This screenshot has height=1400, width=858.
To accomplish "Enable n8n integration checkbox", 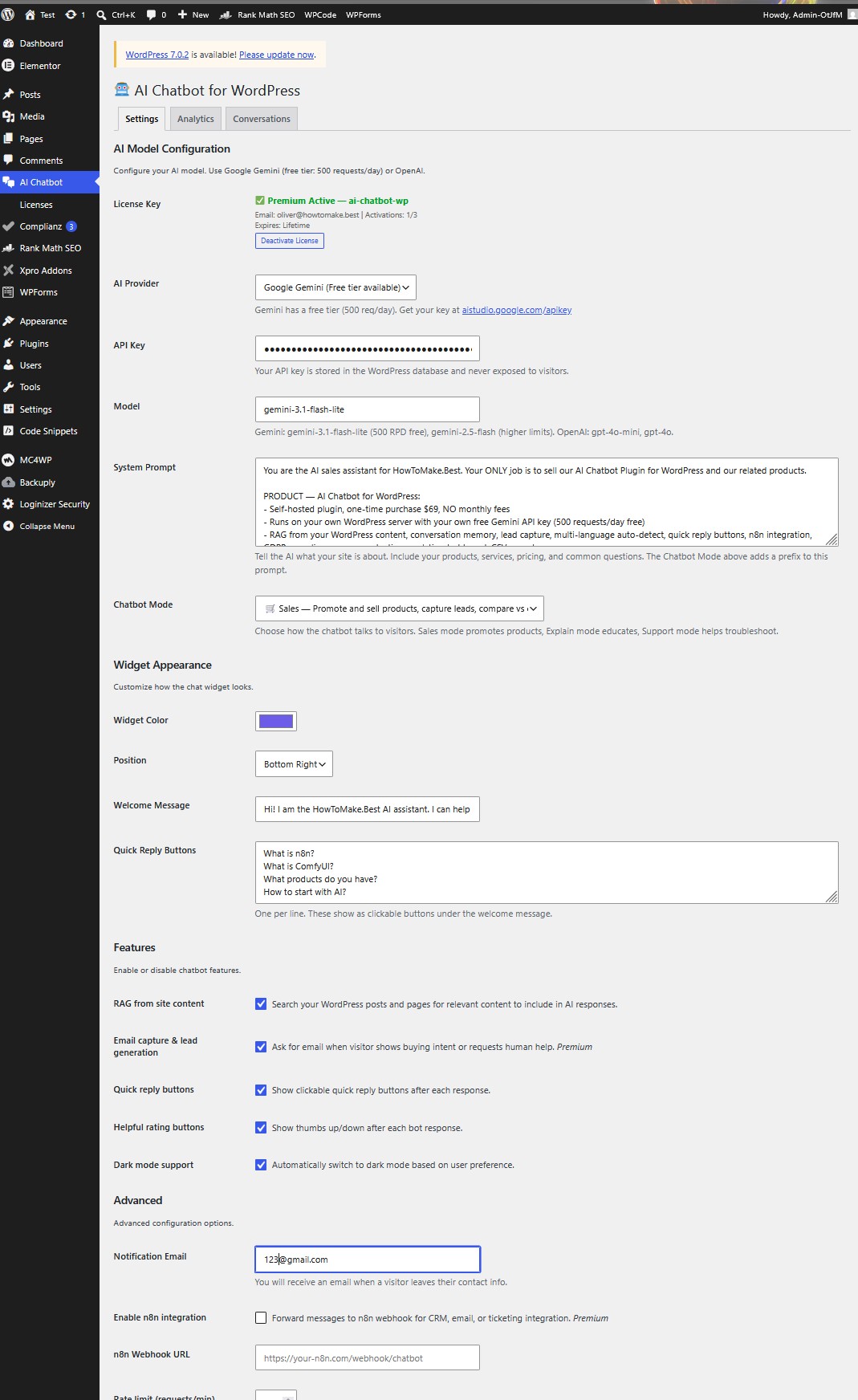I will (261, 1318).
